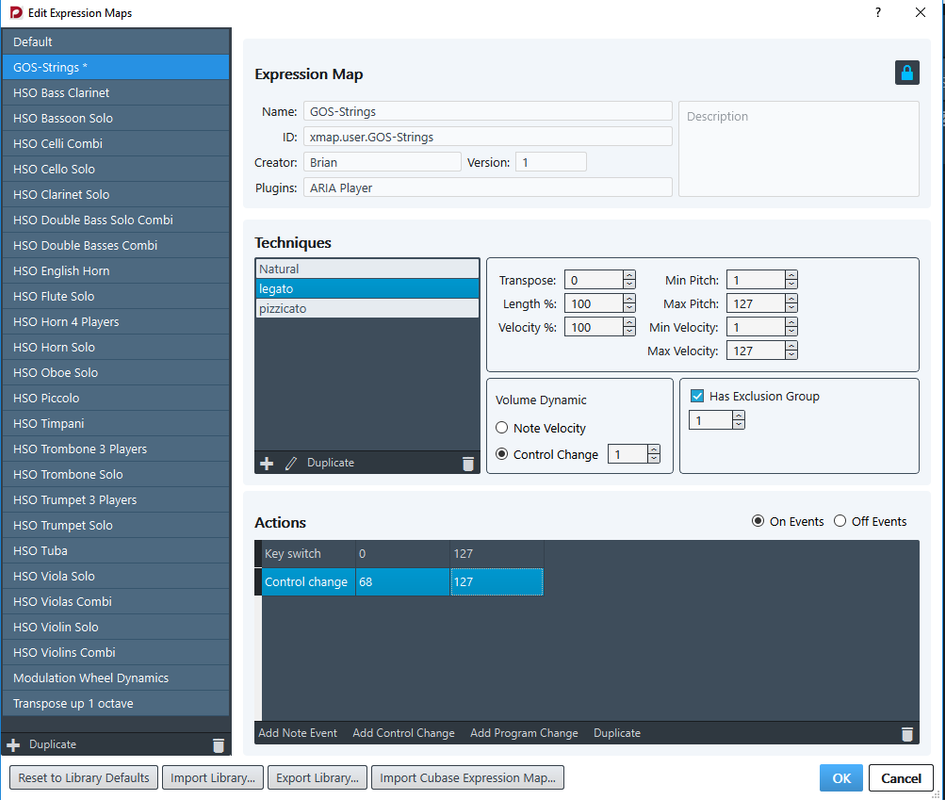This screenshot has width=945, height=800.
Task: Adjust the Control Change number stepper
Action: [654, 454]
